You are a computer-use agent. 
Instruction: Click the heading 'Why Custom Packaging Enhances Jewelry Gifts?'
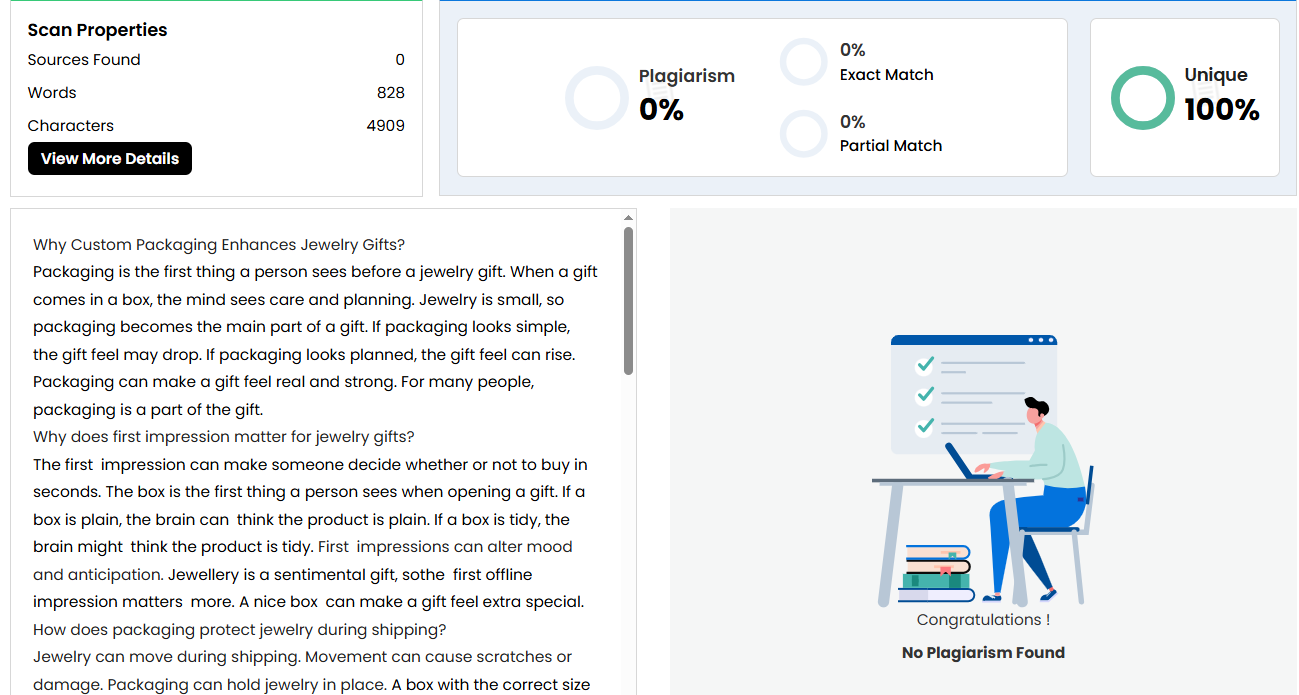(x=219, y=245)
